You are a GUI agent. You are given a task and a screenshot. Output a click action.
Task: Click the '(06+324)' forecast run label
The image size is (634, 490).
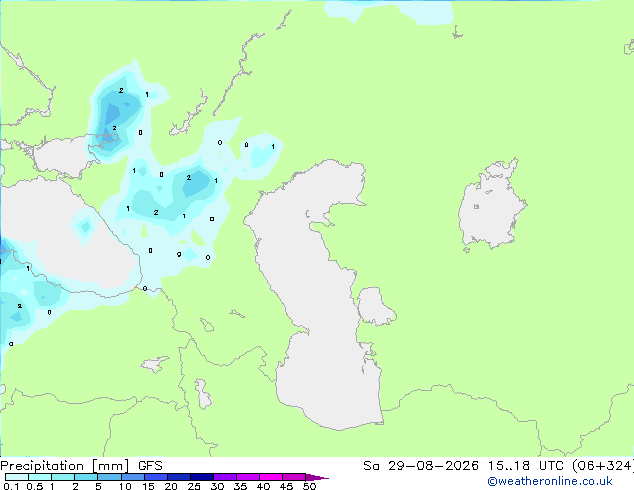point(602,466)
